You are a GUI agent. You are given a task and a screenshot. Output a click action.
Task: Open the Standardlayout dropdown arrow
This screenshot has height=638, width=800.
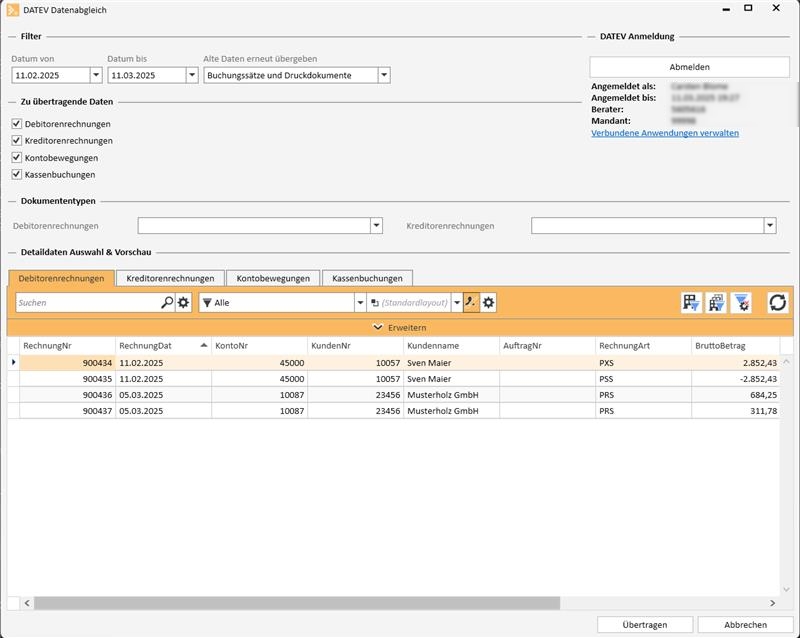(x=457, y=303)
